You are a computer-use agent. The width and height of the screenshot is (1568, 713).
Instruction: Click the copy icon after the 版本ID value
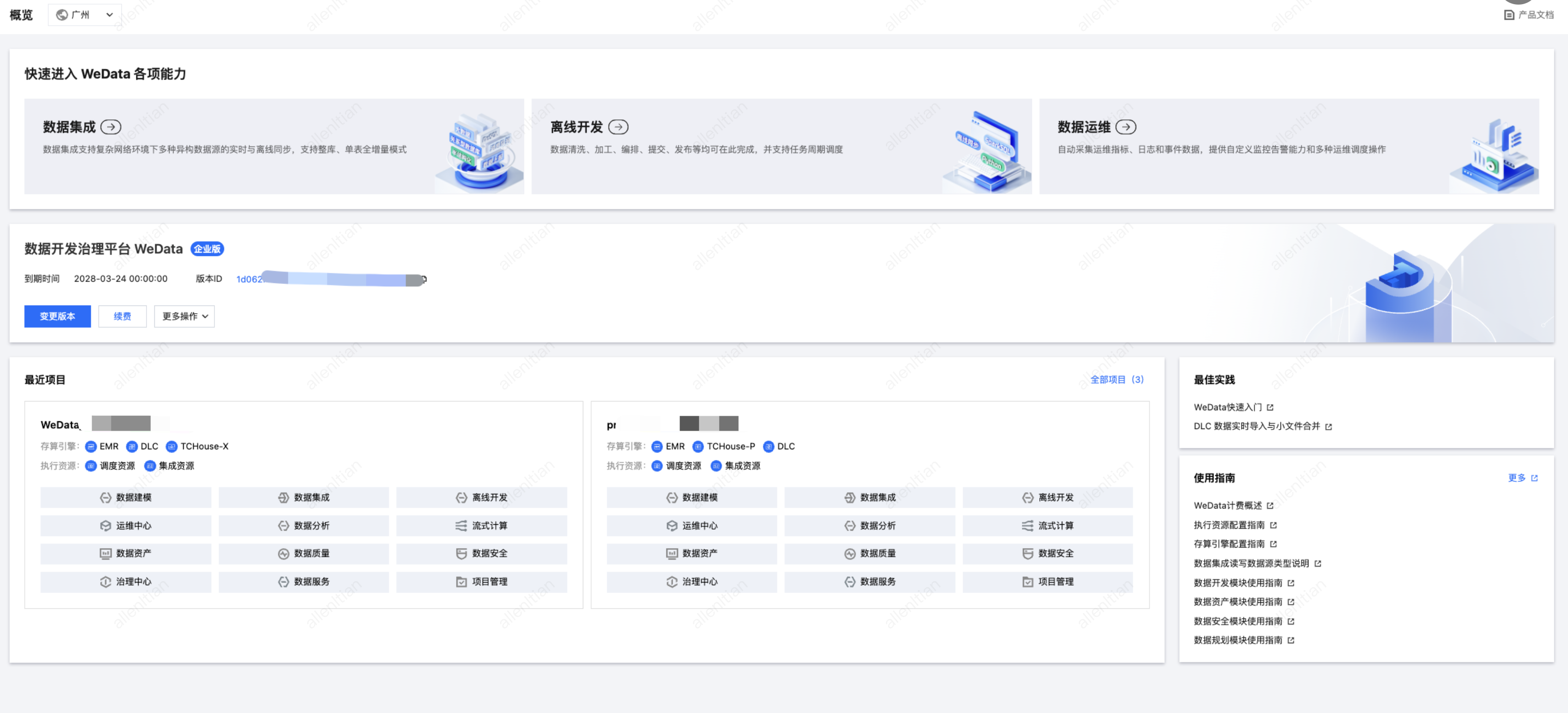pyautogui.click(x=424, y=279)
